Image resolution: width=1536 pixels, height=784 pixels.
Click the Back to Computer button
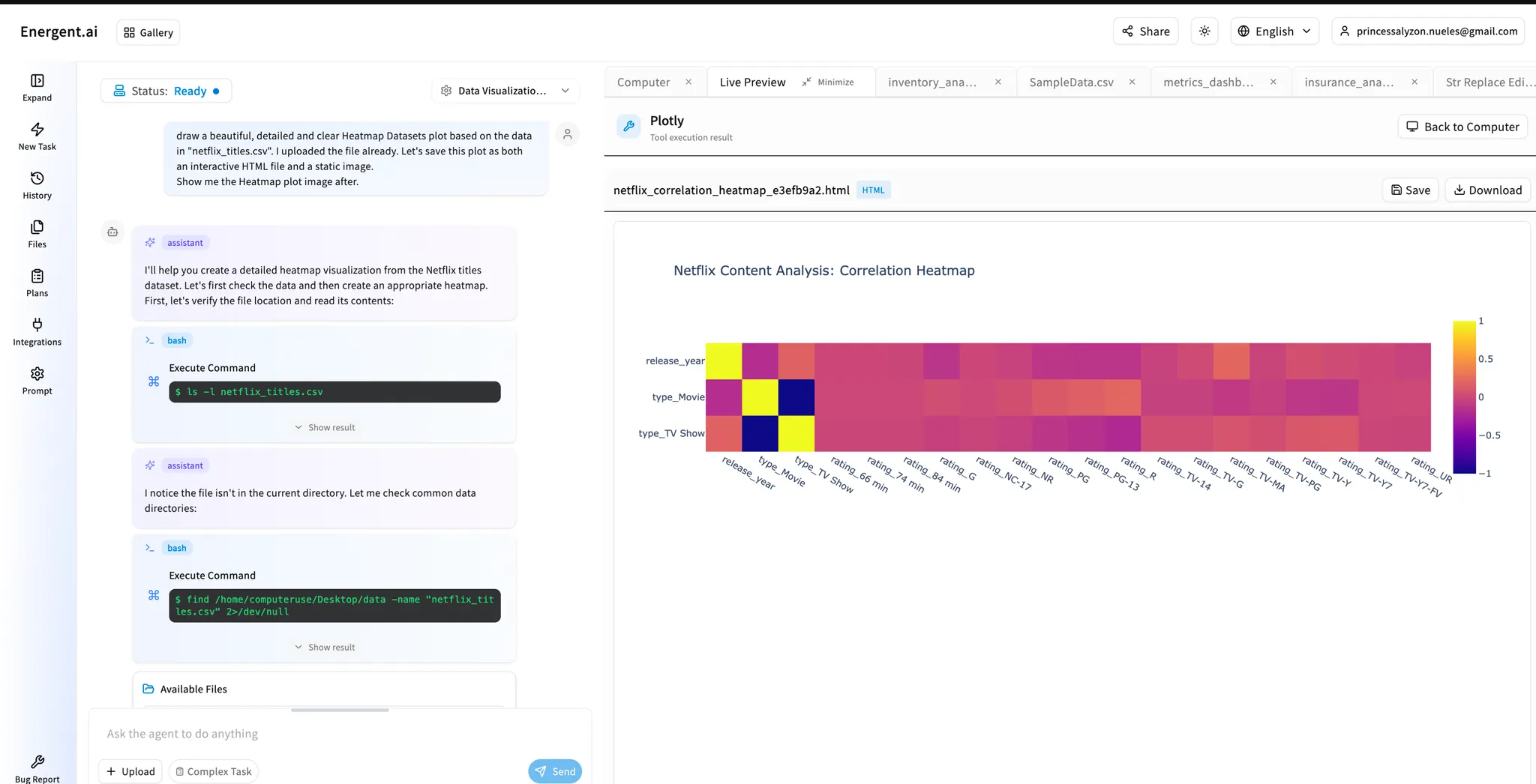(x=1461, y=127)
